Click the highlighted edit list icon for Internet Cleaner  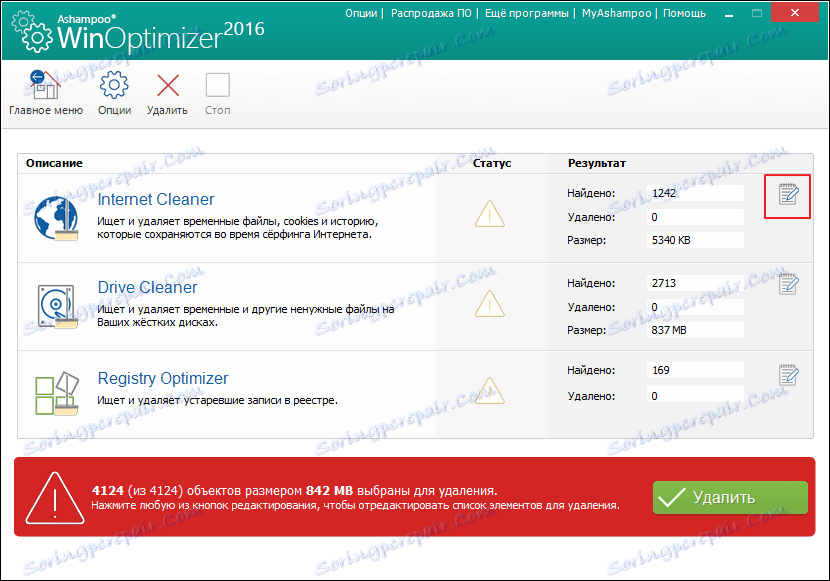[x=787, y=196]
